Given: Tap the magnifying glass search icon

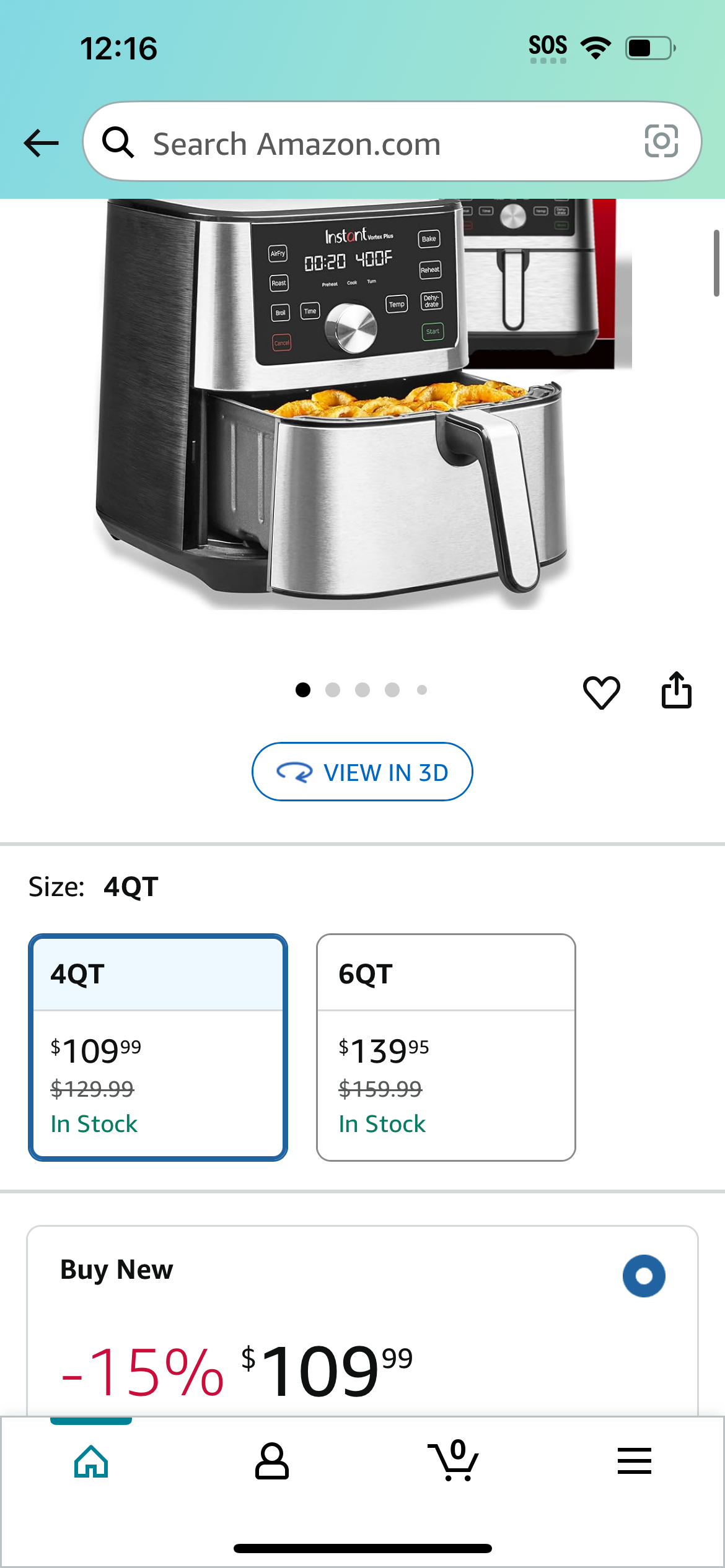Looking at the screenshot, I should point(118,142).
